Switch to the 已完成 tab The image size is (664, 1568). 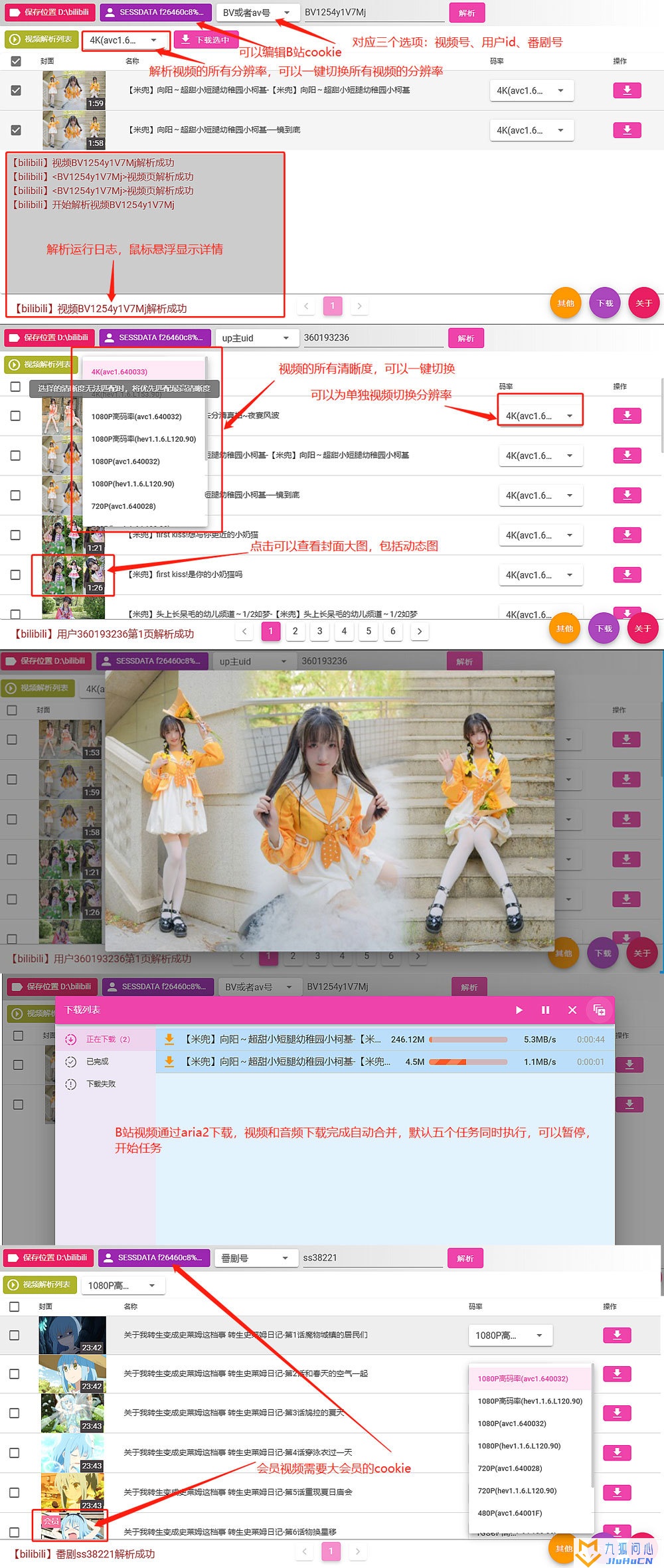click(105, 1062)
